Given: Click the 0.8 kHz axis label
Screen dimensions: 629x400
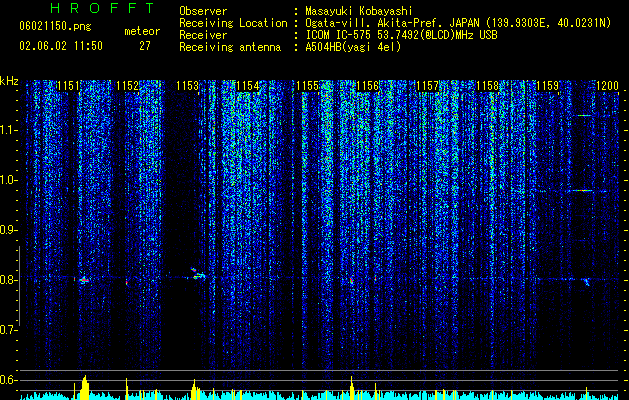Looking at the screenshot, I should point(8,280).
